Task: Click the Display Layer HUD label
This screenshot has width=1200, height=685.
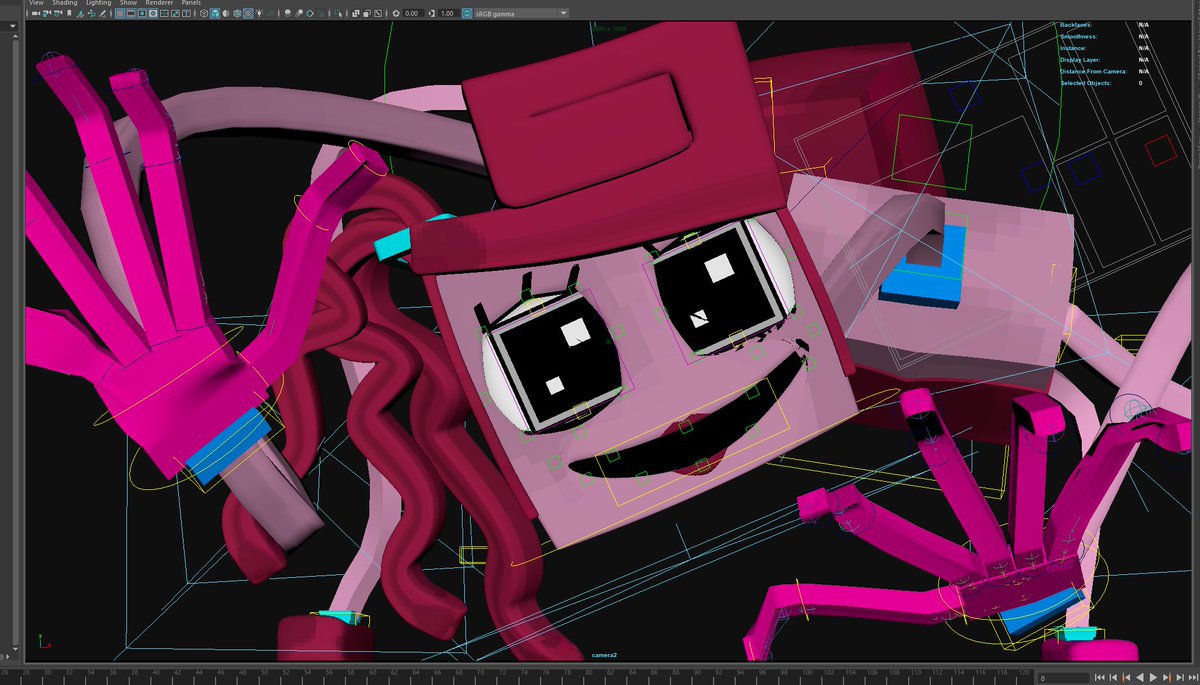Action: point(1081,59)
